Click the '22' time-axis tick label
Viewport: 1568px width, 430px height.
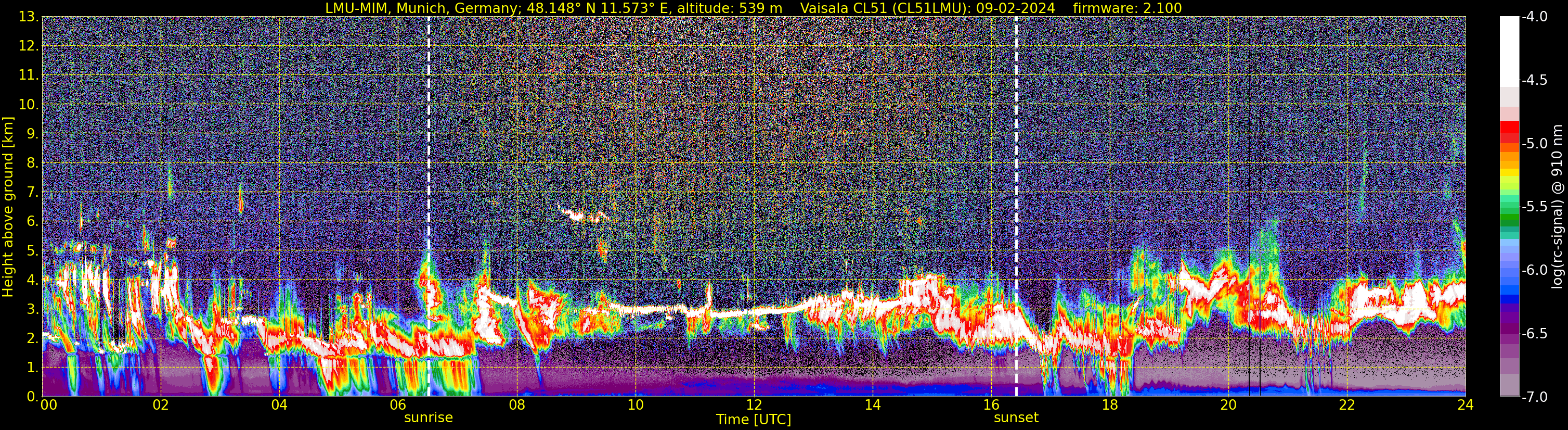[x=1347, y=406]
